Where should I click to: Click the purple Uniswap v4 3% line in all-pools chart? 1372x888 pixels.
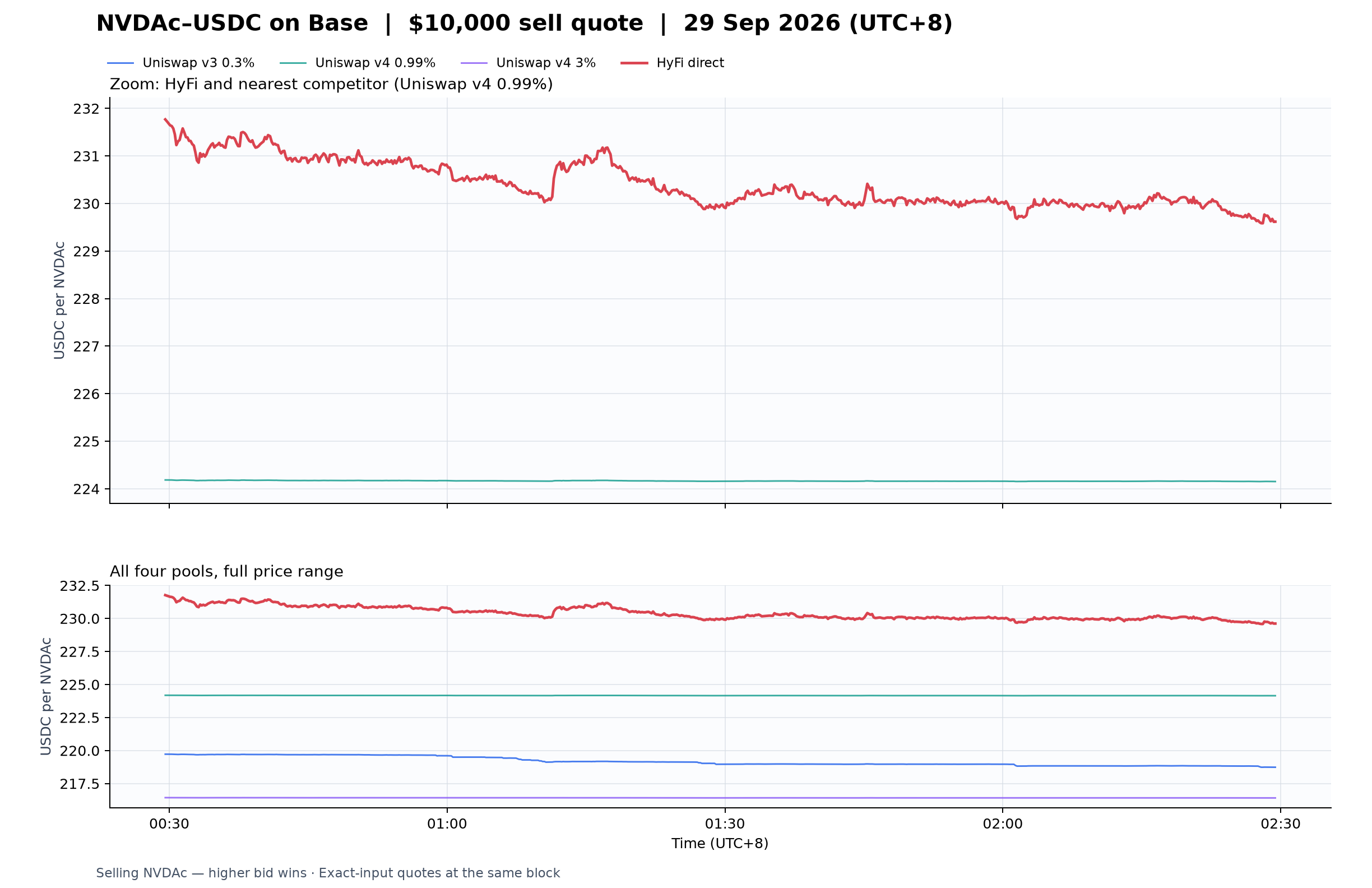721,798
